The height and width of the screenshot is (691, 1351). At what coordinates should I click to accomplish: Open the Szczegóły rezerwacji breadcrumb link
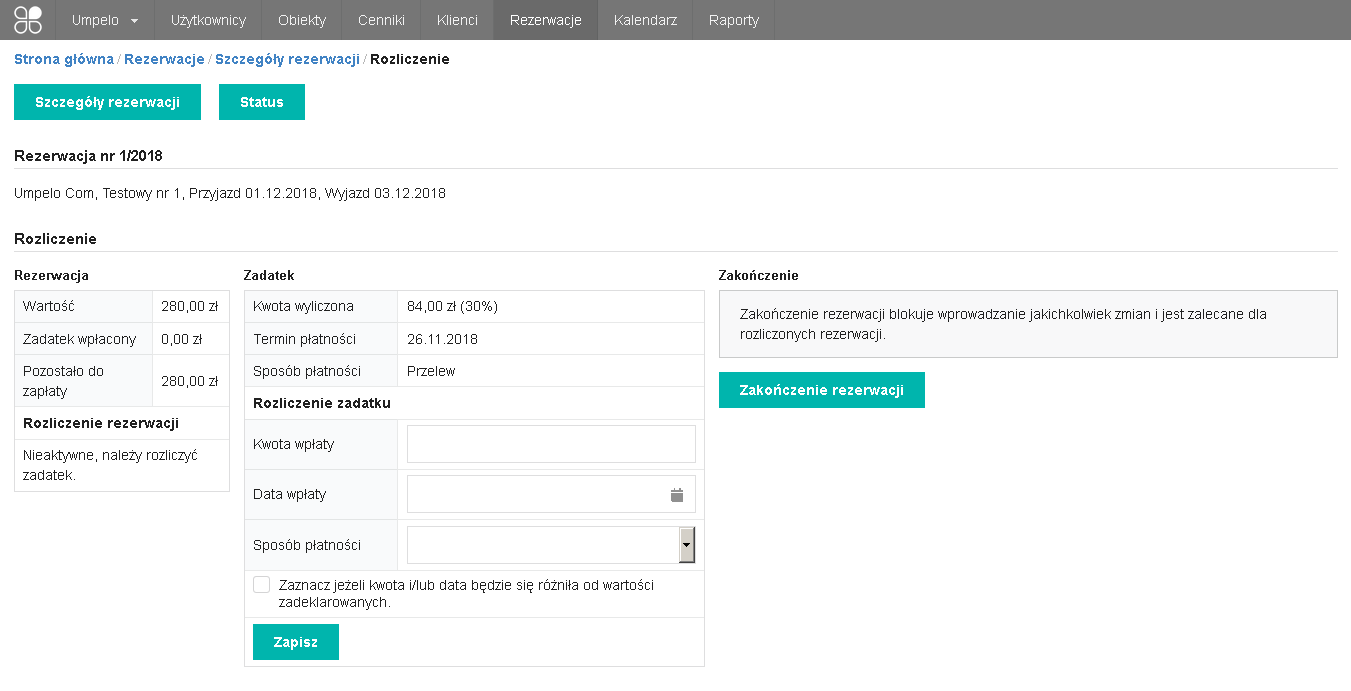(287, 59)
